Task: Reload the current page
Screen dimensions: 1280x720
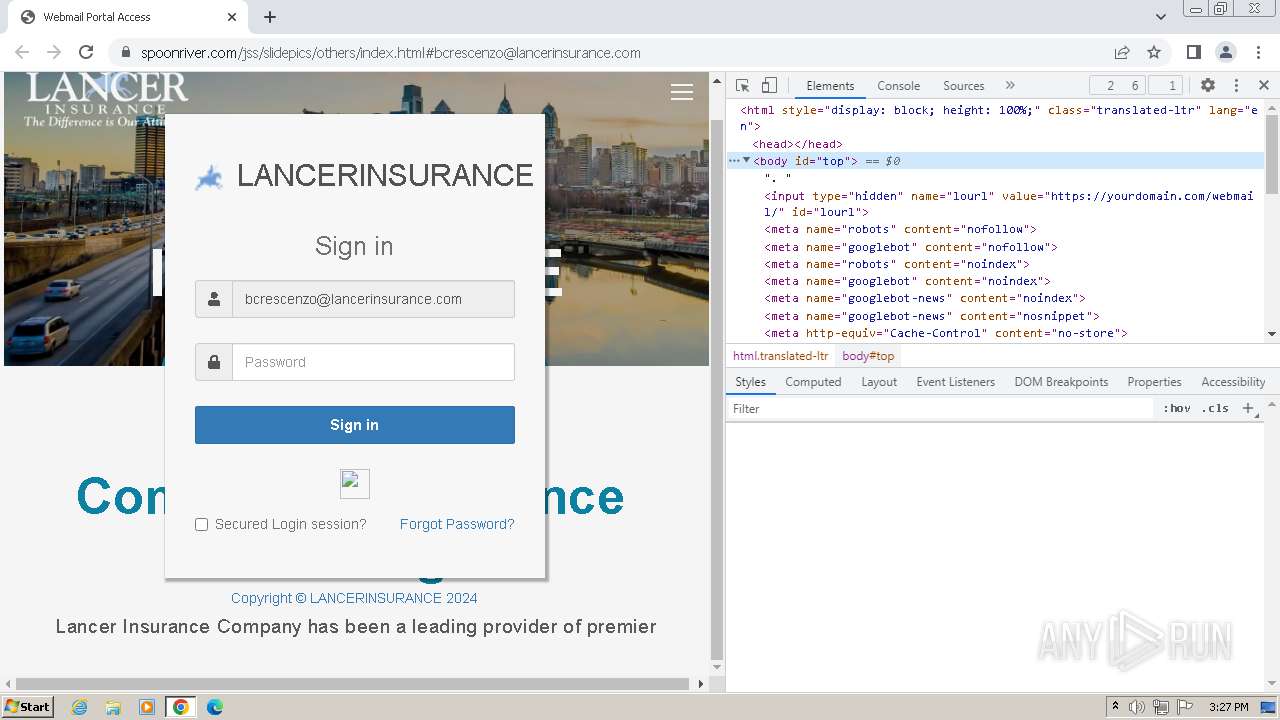Action: tap(86, 52)
